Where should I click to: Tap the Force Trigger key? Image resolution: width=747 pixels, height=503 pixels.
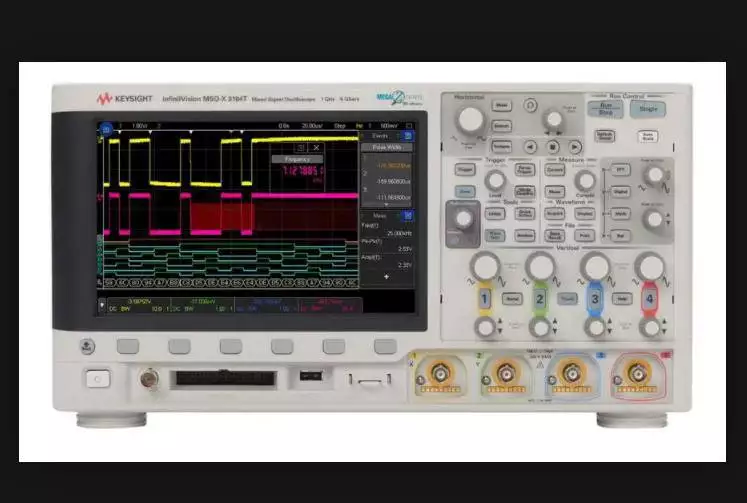coord(525,170)
